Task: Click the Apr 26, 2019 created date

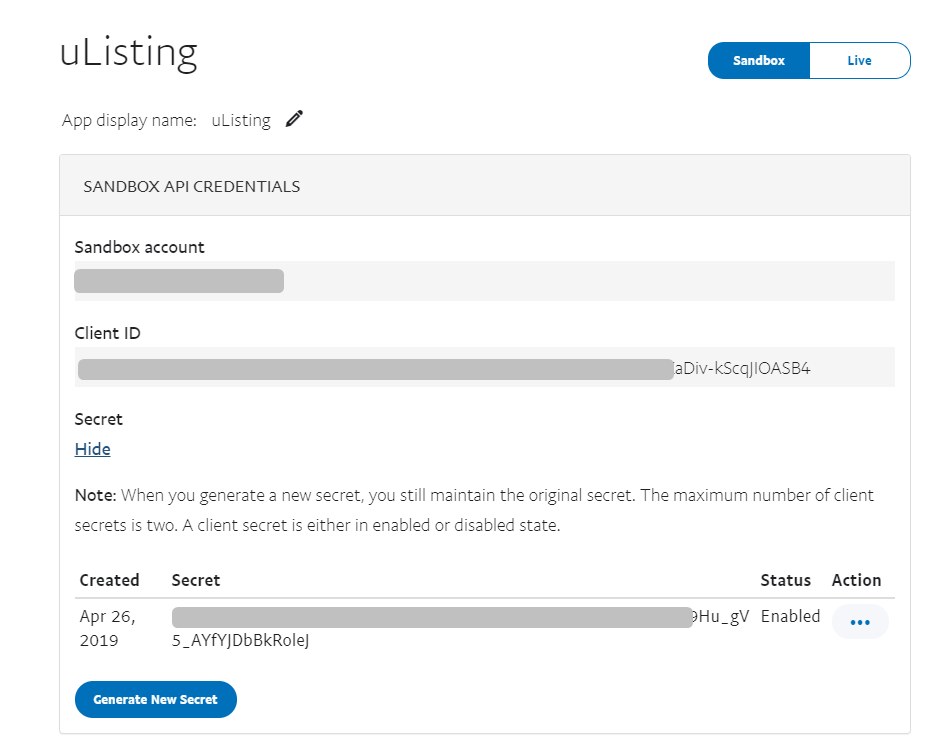Action: pyautogui.click(x=108, y=628)
